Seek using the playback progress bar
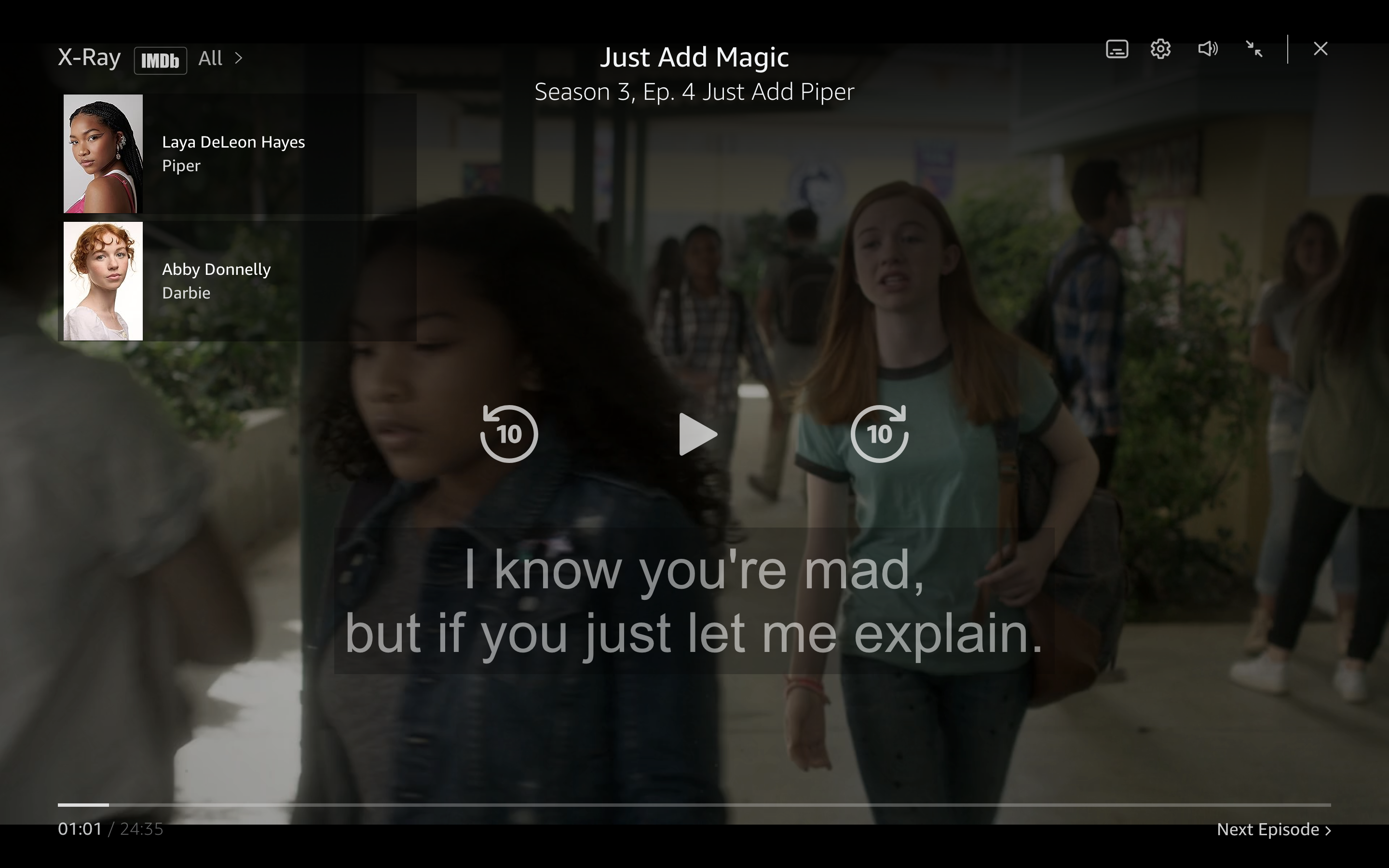1389x868 pixels. (x=694, y=805)
